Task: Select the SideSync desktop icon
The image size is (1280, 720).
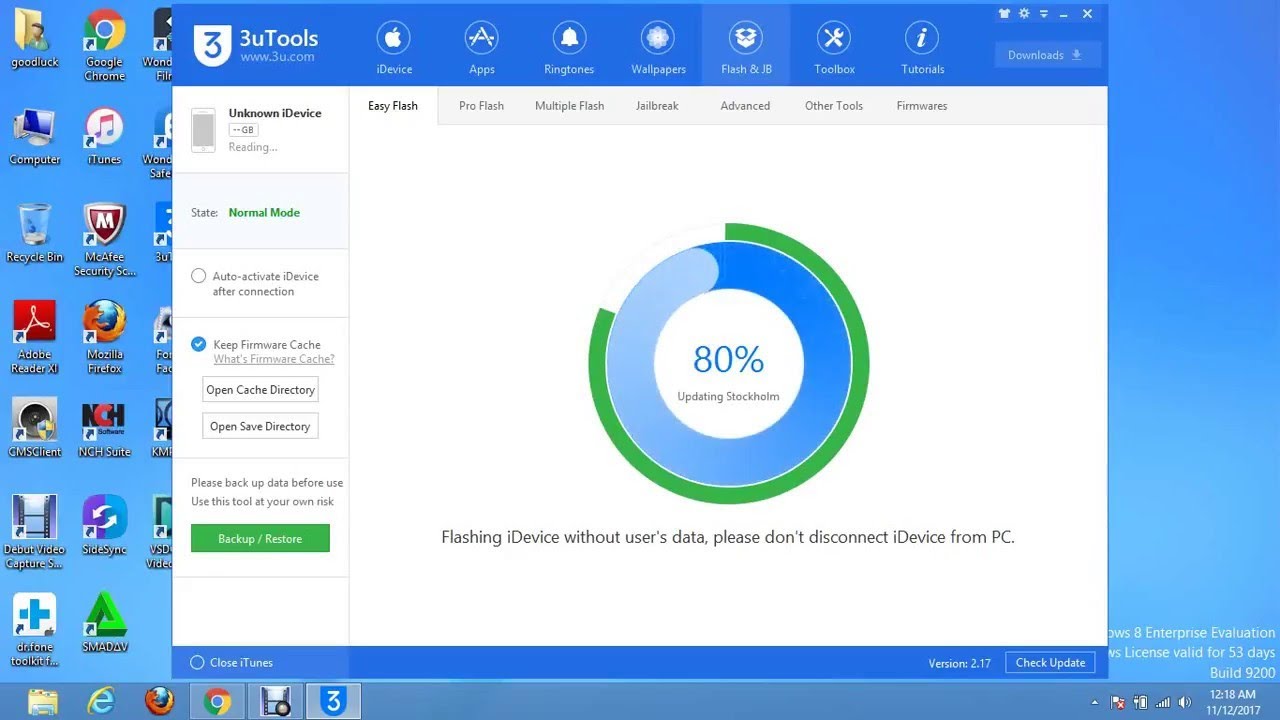Action: [104, 526]
